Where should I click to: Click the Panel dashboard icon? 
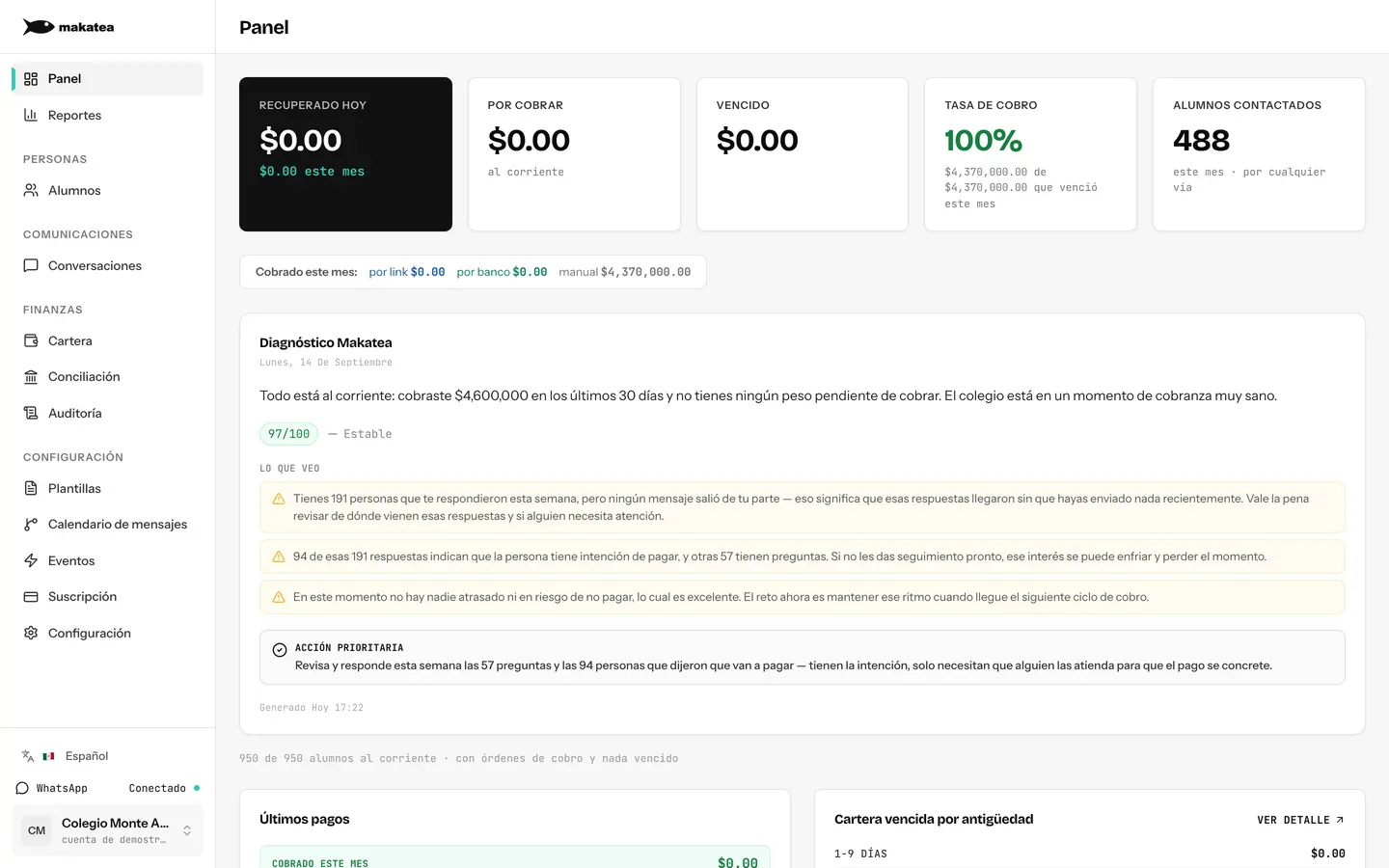click(31, 79)
